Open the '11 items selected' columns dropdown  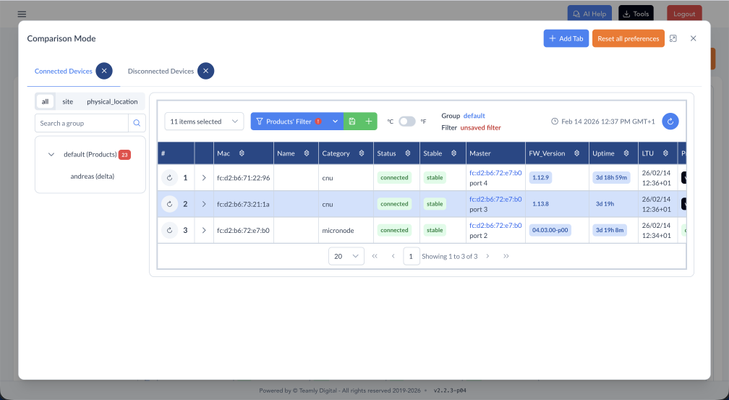point(204,122)
